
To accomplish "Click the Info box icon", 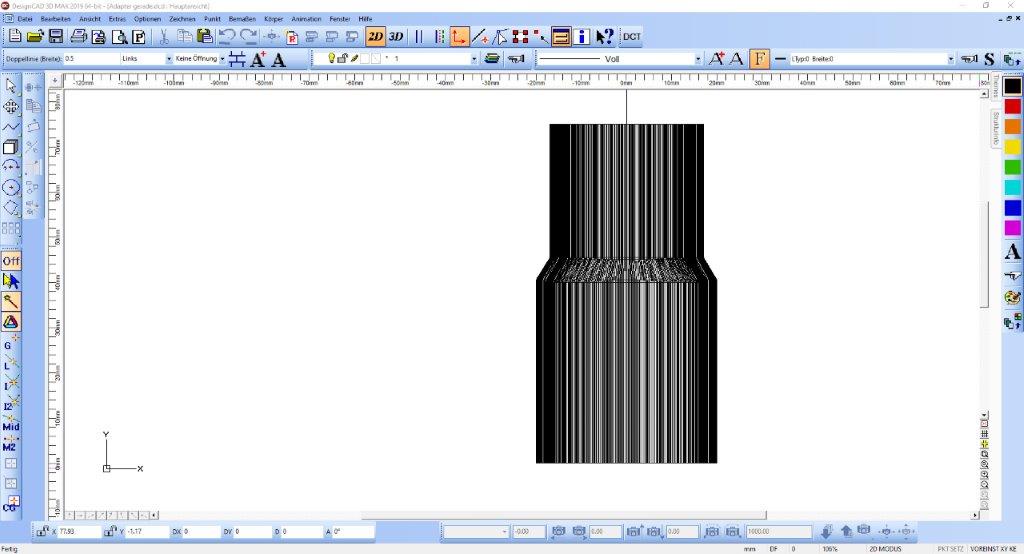I will pyautogui.click(x=583, y=37).
